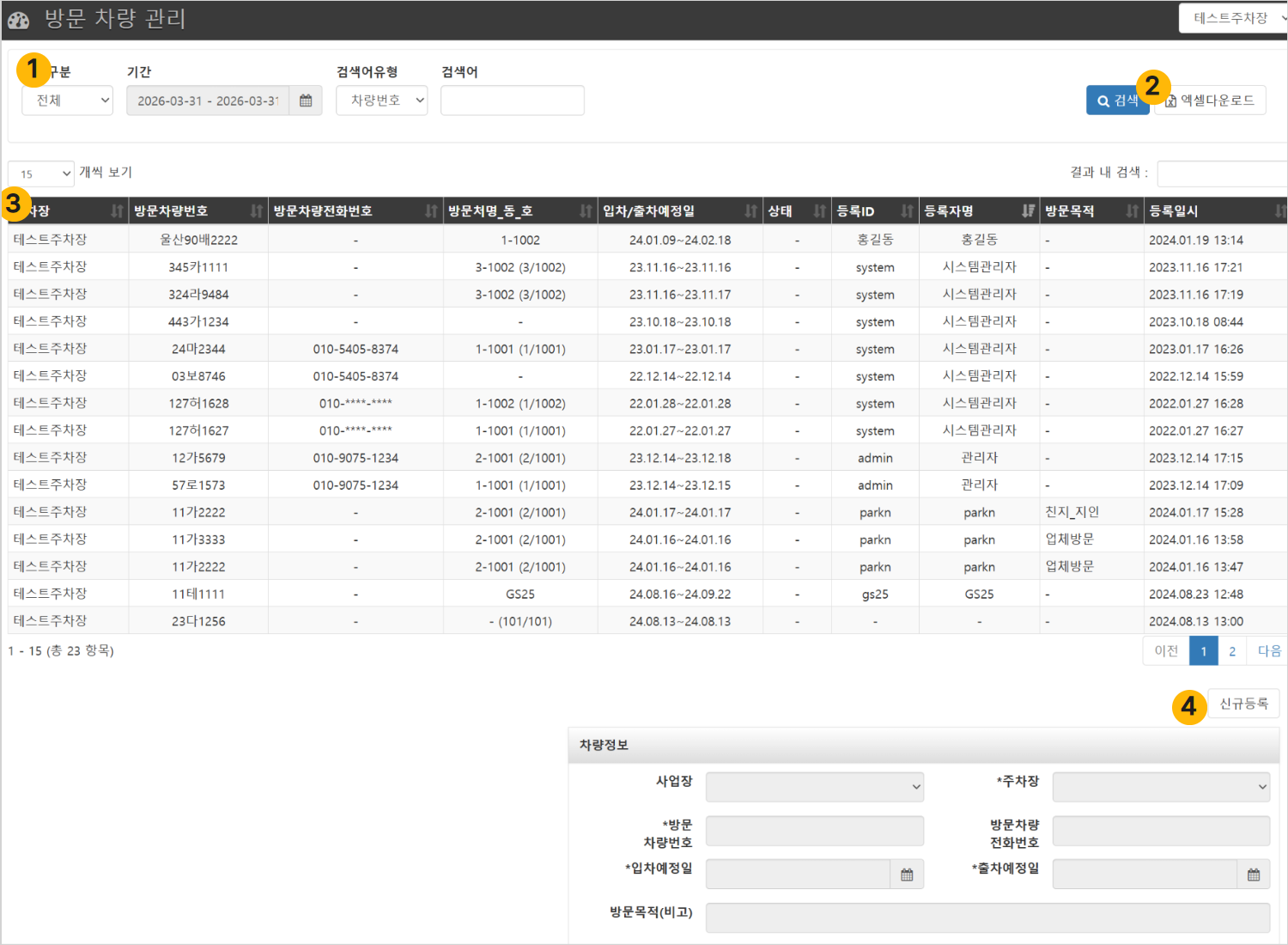
Task: Open the calendar icon of the 기간 field
Action: coord(306,101)
